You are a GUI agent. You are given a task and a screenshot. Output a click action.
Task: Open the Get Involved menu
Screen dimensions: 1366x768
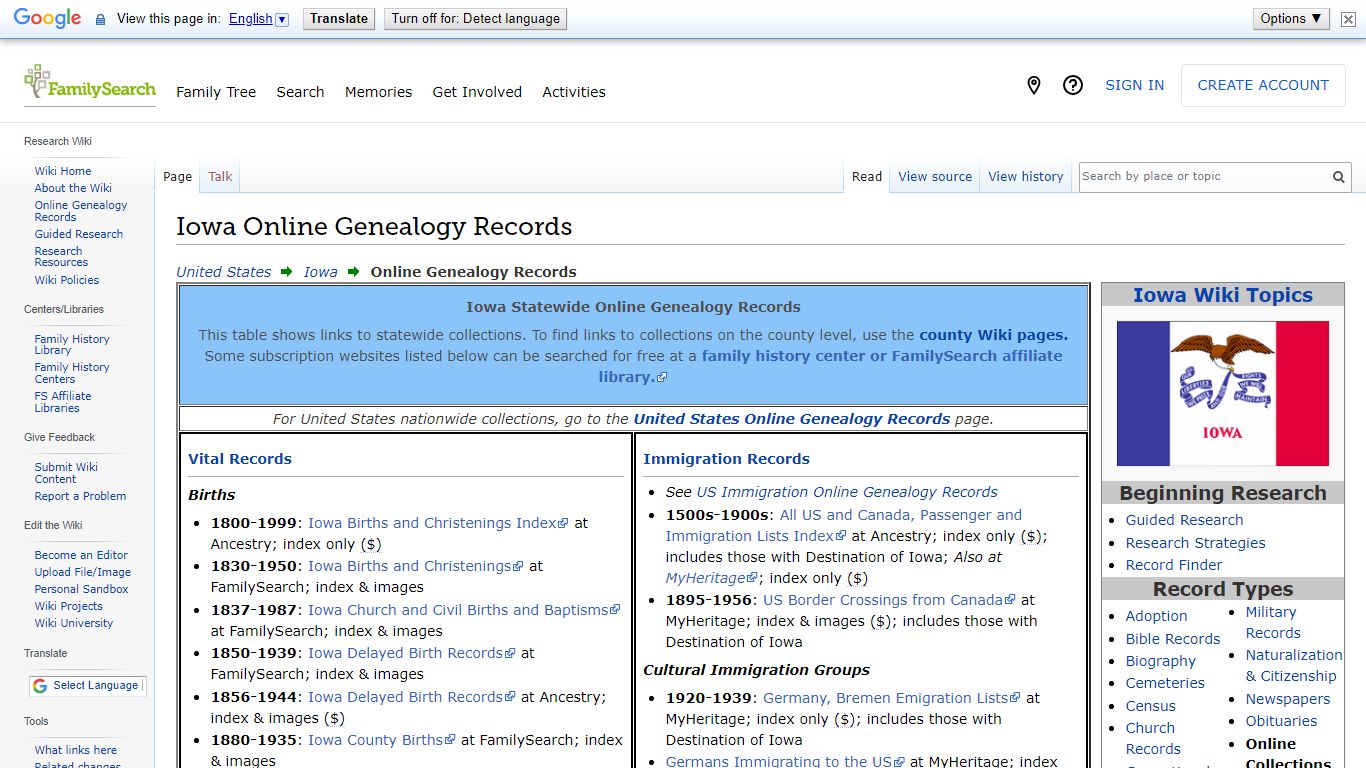(477, 92)
